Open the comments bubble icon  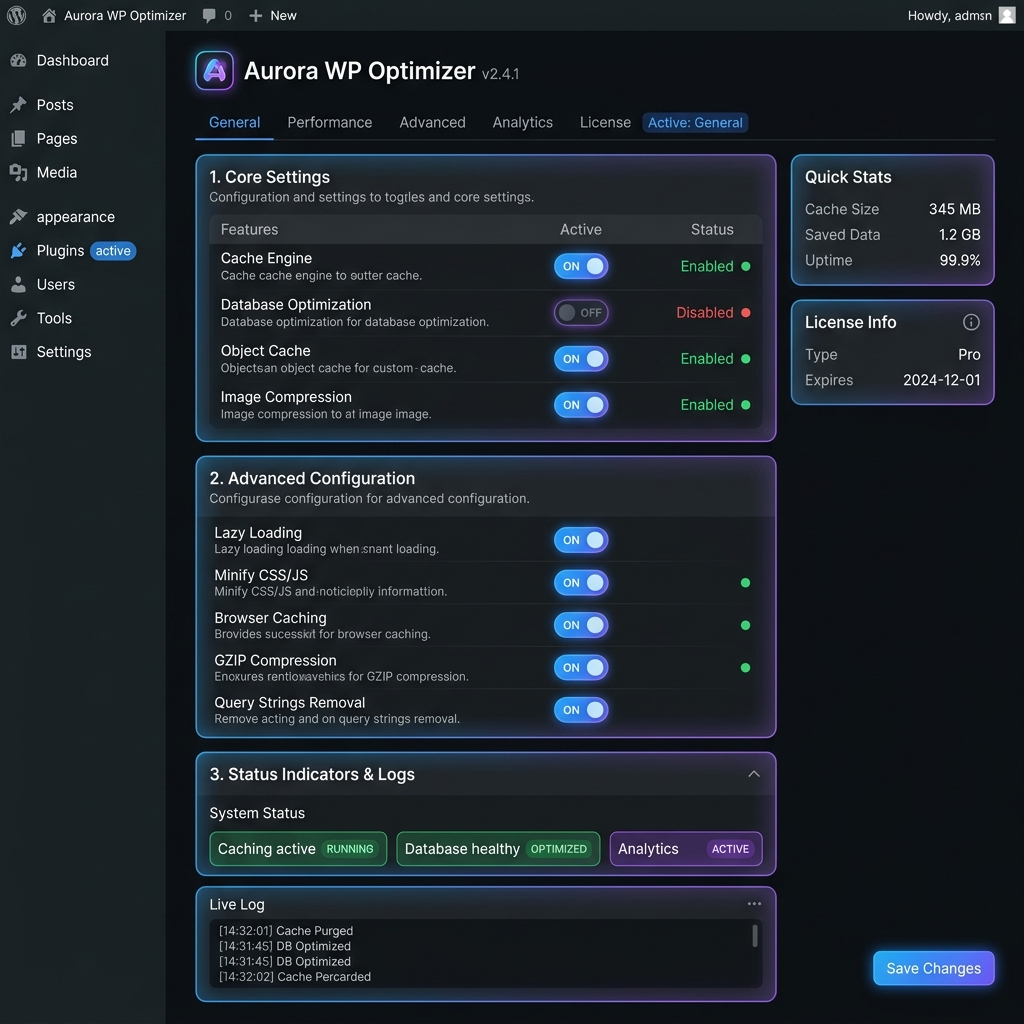click(209, 16)
